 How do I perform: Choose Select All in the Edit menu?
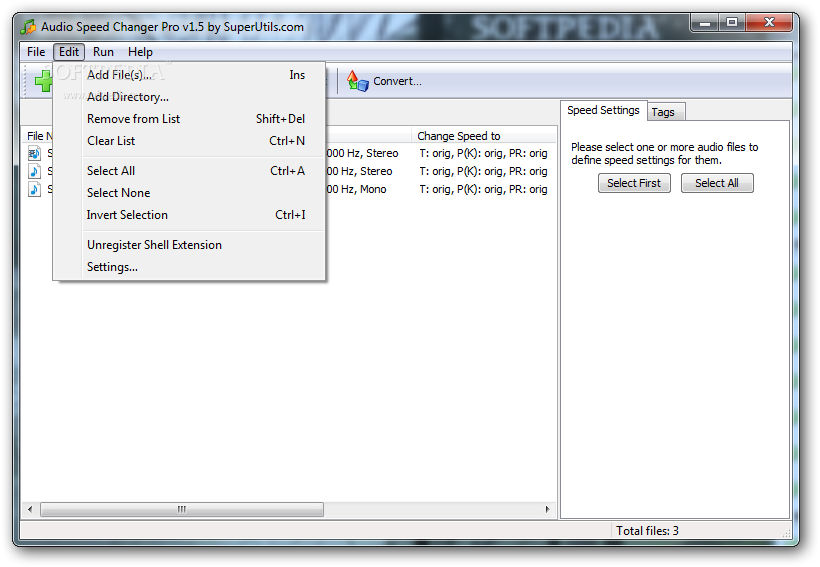(189, 171)
